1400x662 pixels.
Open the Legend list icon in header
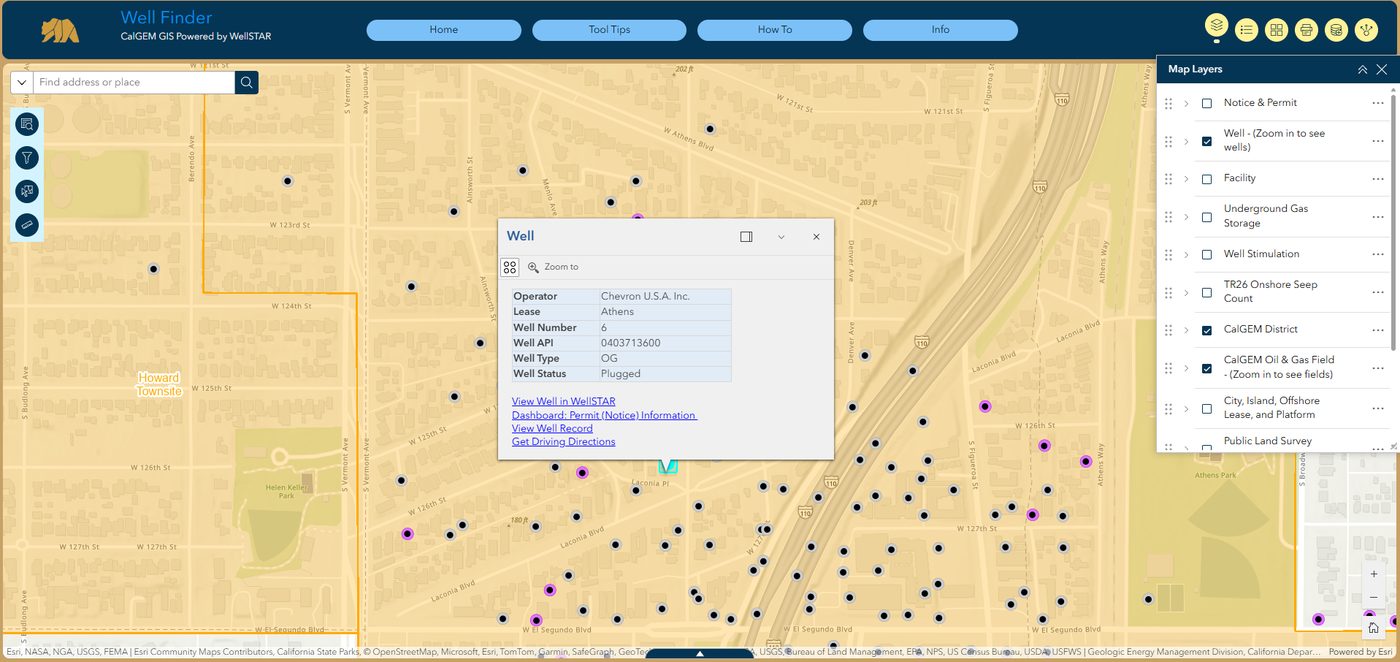[x=1246, y=30]
